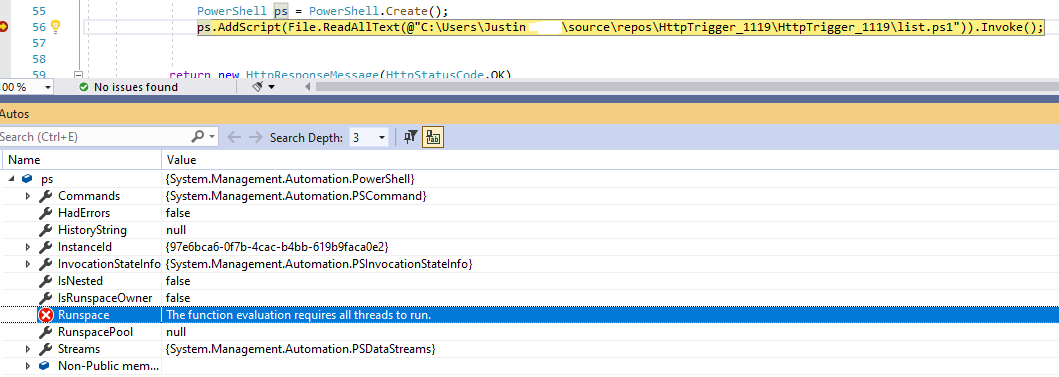This screenshot has width=1059, height=377.
Task: Click the ps variable in line 55 code
Action: [x=282, y=12]
